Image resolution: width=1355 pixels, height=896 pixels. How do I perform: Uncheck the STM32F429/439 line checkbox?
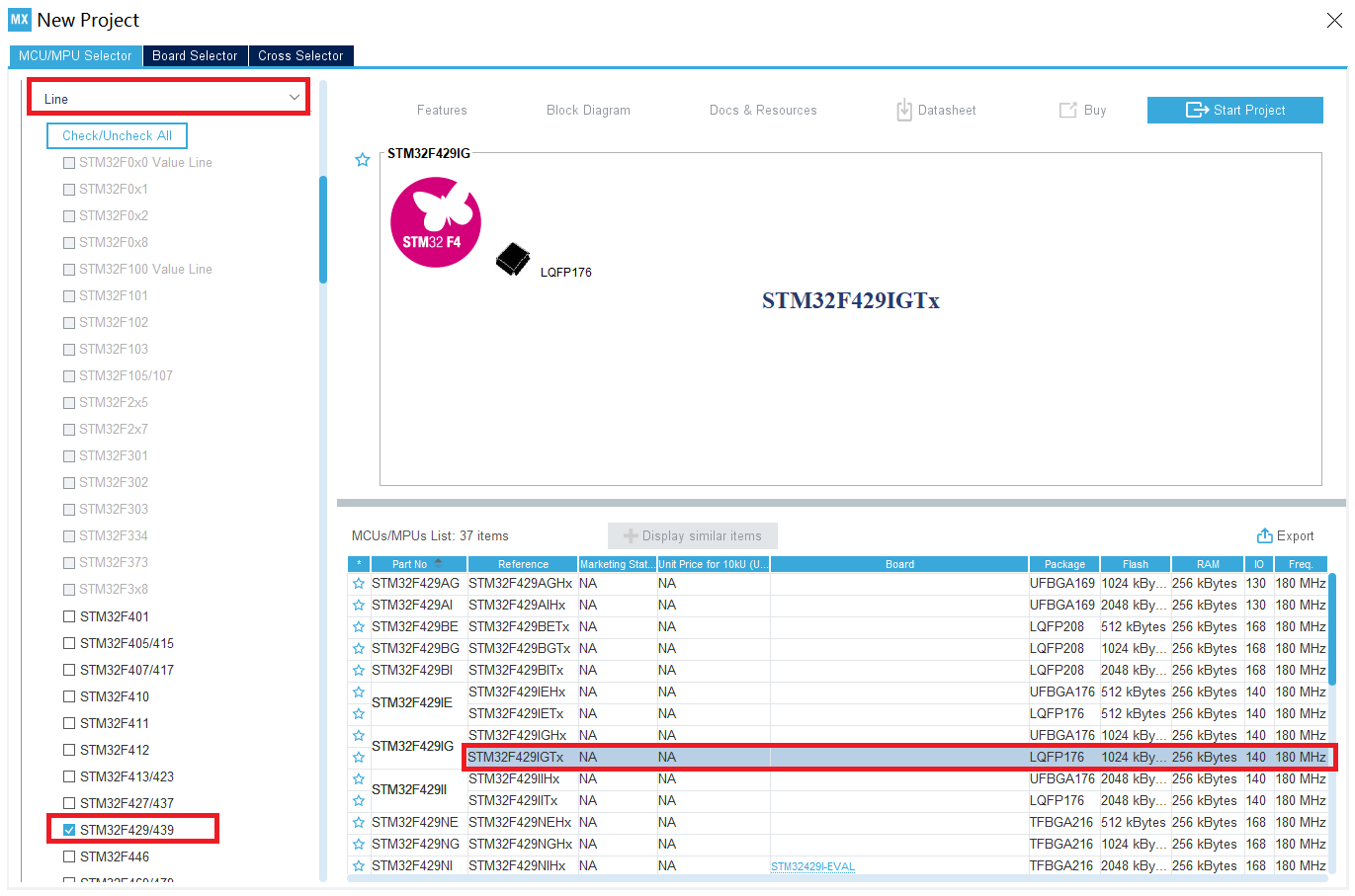69,830
